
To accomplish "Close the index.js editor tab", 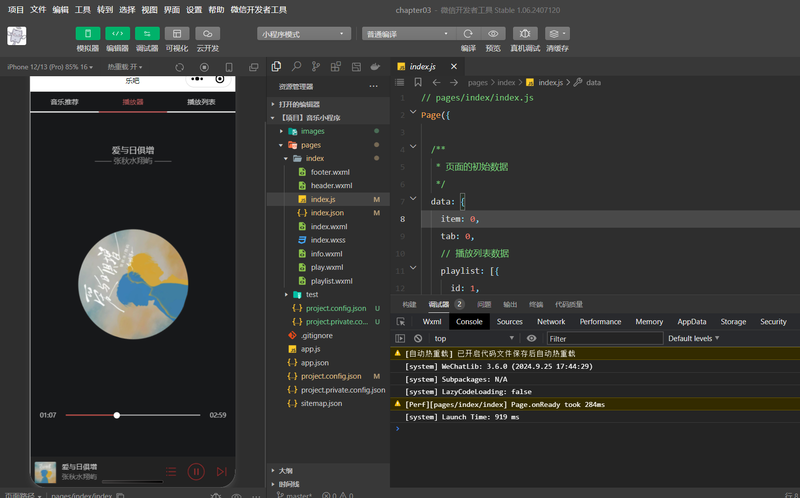I will click(454, 66).
